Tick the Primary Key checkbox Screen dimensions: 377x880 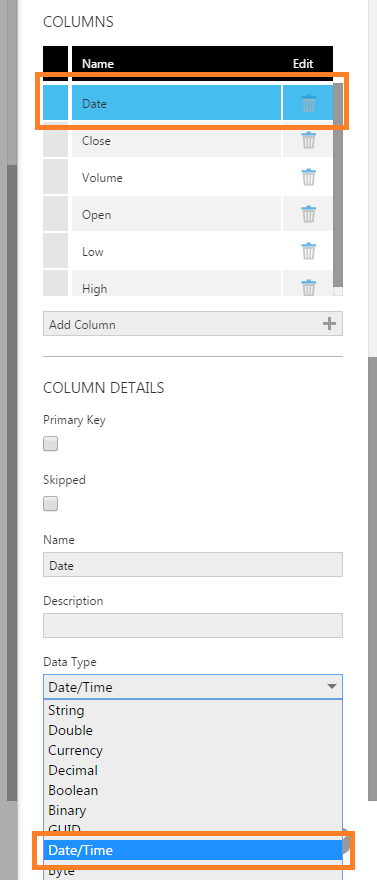click(50, 444)
